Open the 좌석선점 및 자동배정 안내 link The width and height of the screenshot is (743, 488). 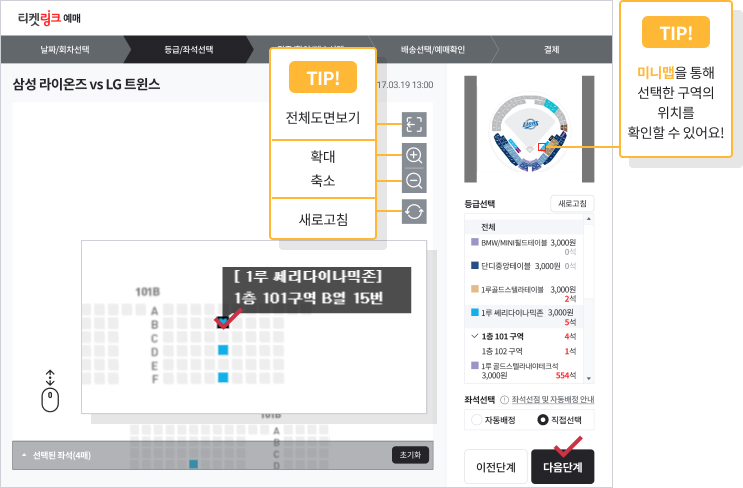(553, 400)
